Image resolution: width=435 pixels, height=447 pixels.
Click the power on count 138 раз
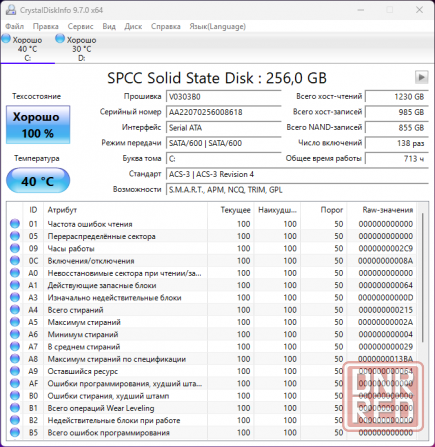click(397, 143)
